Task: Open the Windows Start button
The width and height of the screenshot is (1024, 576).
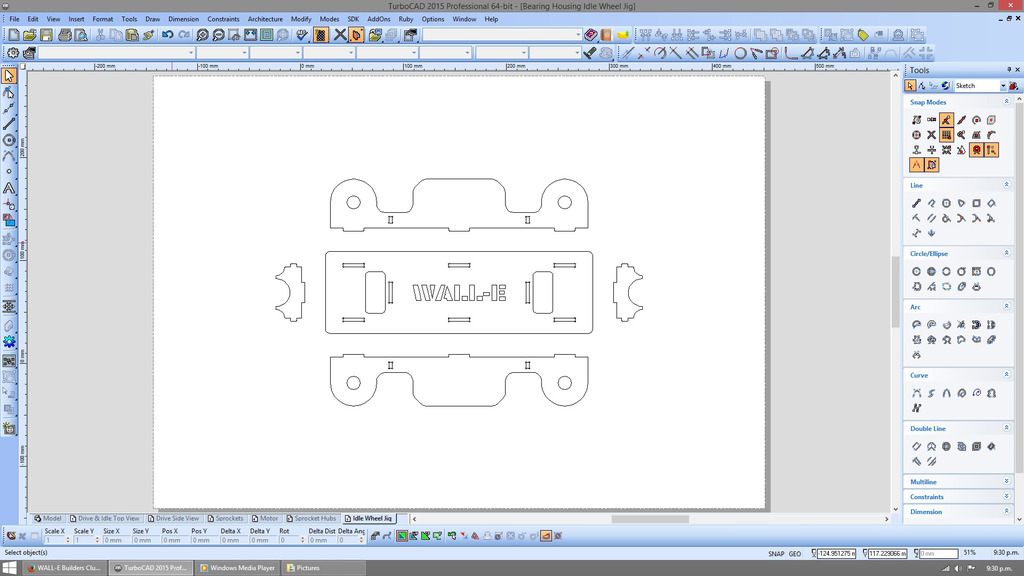Action: click(x=10, y=568)
